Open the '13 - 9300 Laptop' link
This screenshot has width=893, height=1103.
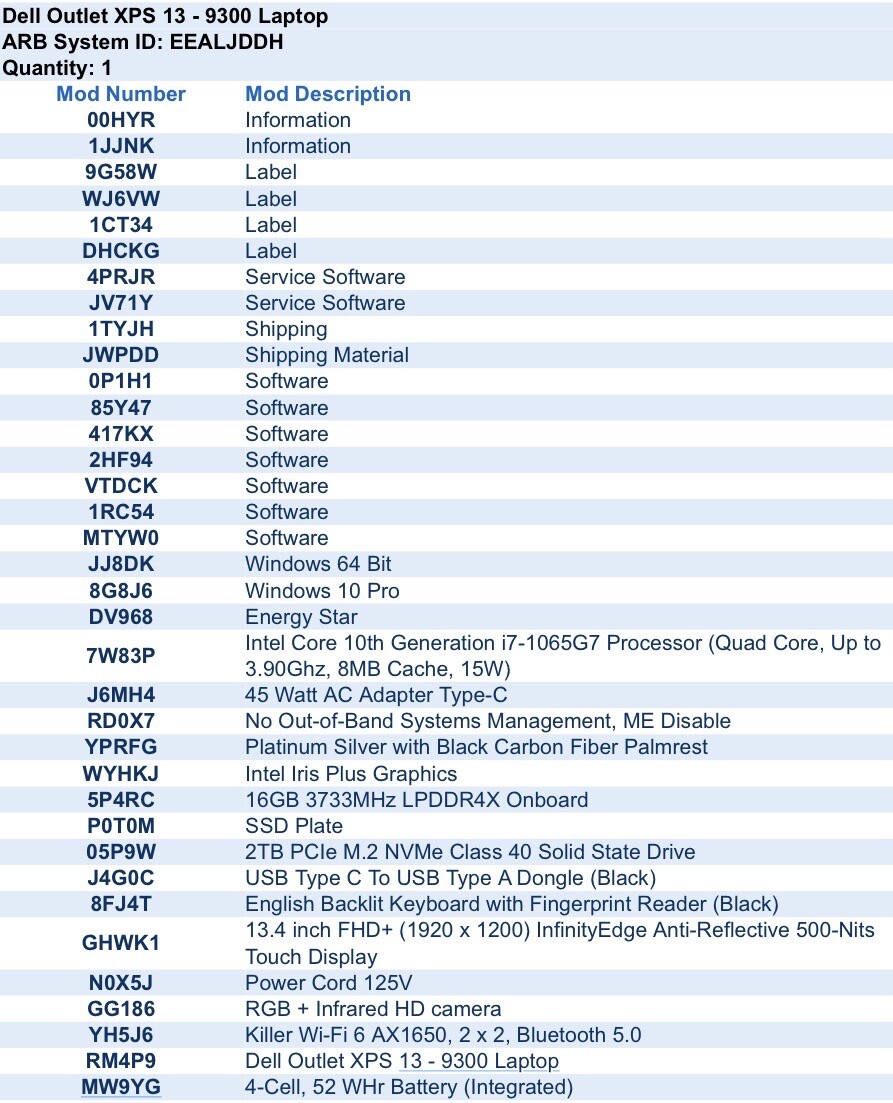click(x=479, y=1061)
